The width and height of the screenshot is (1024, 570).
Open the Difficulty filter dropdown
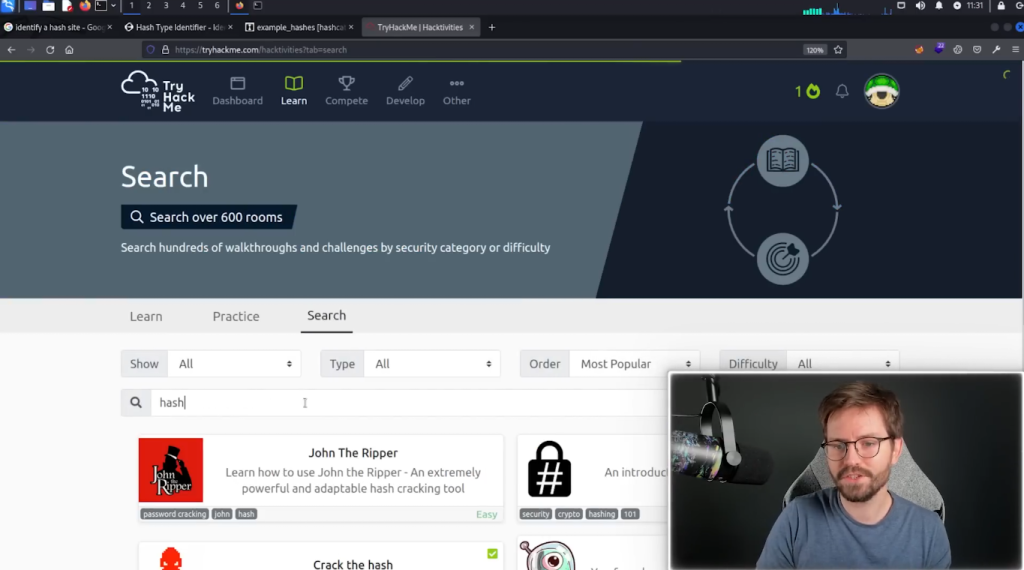point(842,362)
